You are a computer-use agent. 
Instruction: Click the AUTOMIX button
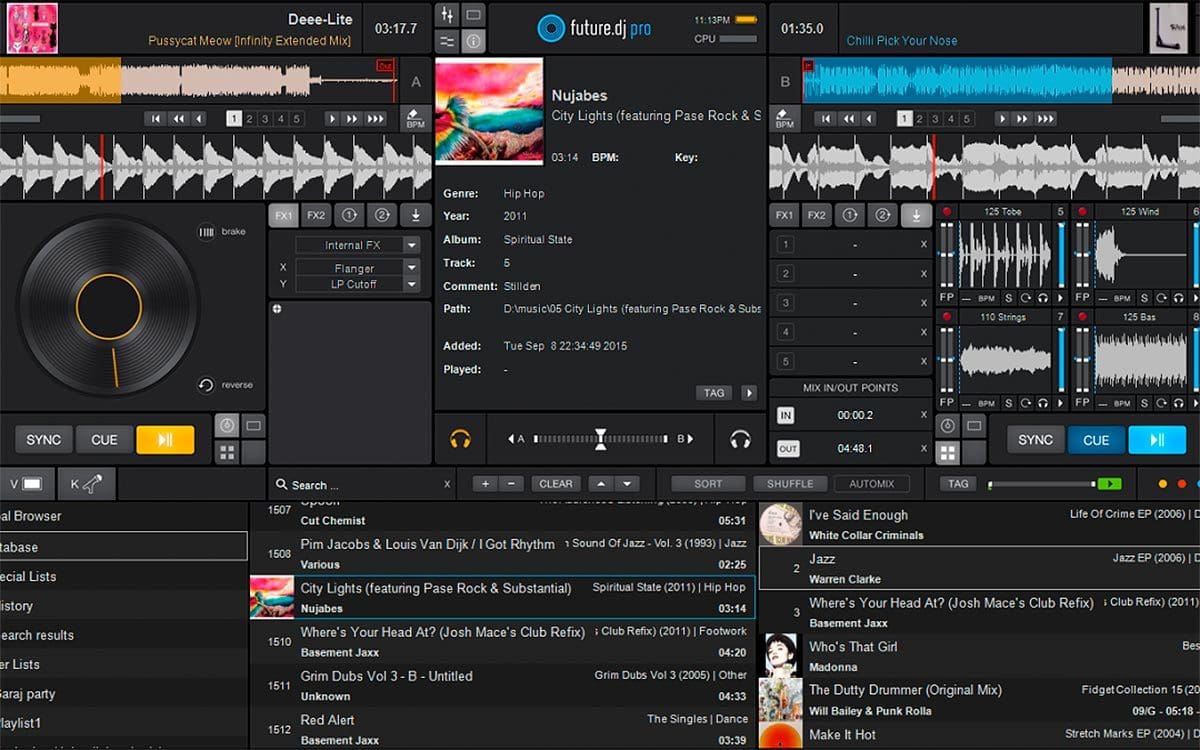point(872,484)
